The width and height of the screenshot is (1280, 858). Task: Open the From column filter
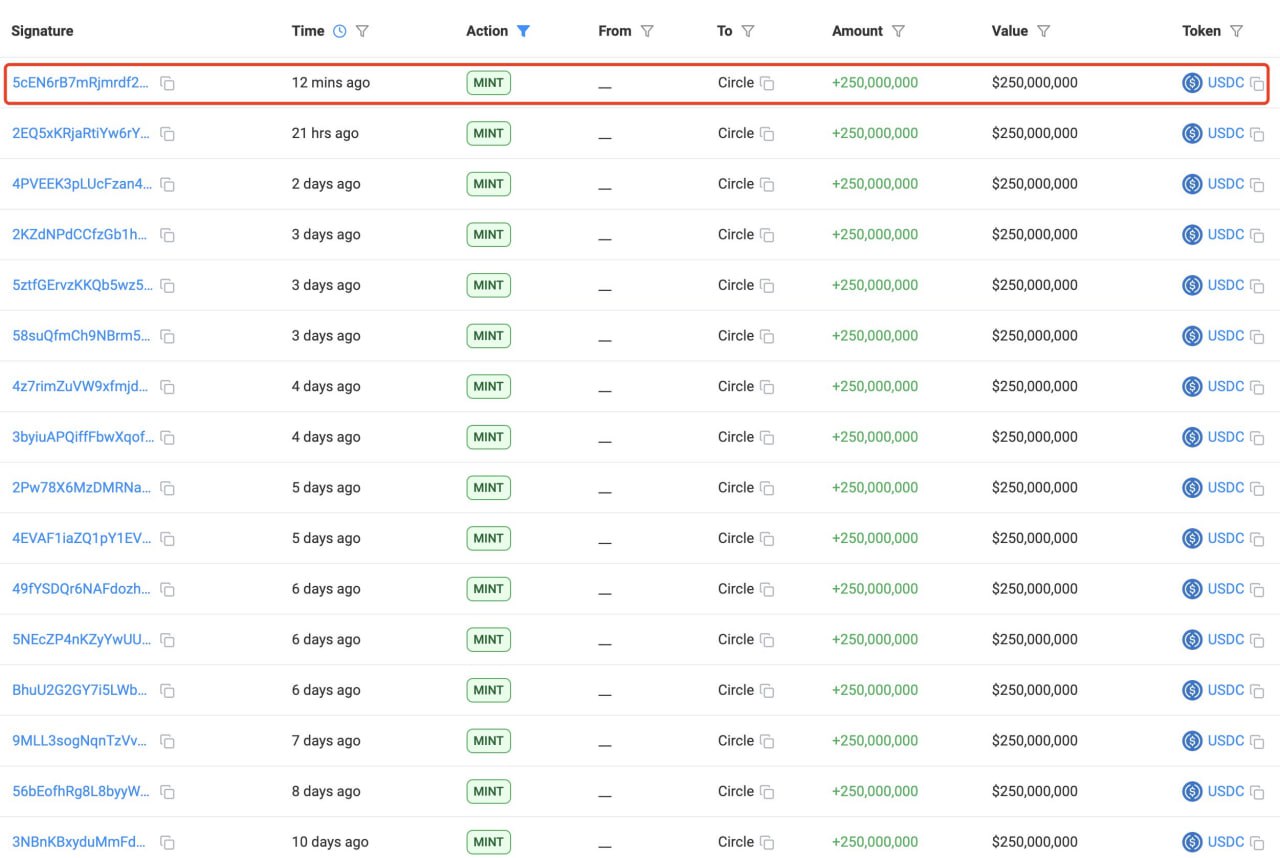[647, 31]
